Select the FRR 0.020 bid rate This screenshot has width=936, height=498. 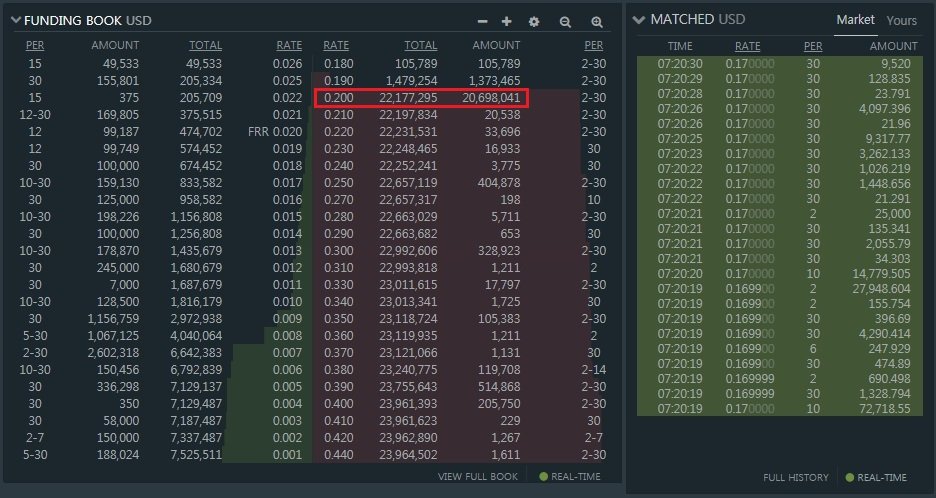pyautogui.click(x=275, y=132)
